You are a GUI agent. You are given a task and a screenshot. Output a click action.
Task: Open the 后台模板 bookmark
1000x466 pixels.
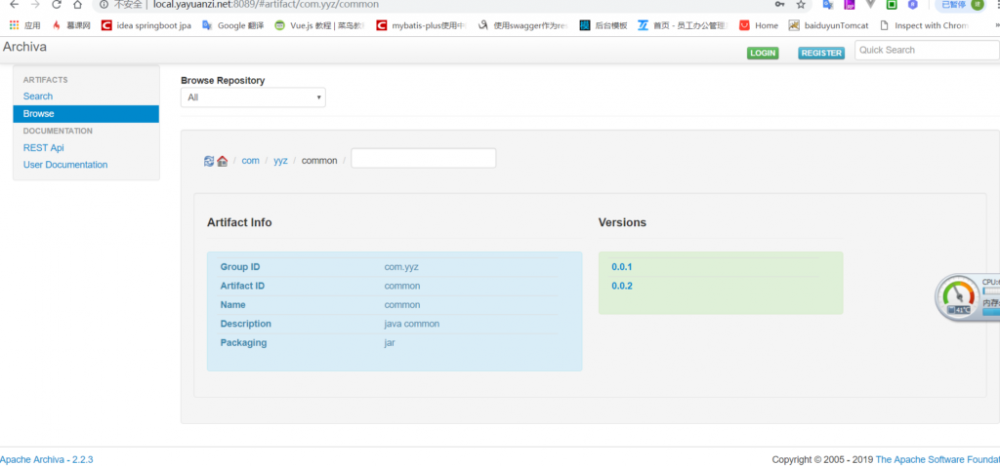tap(603, 25)
